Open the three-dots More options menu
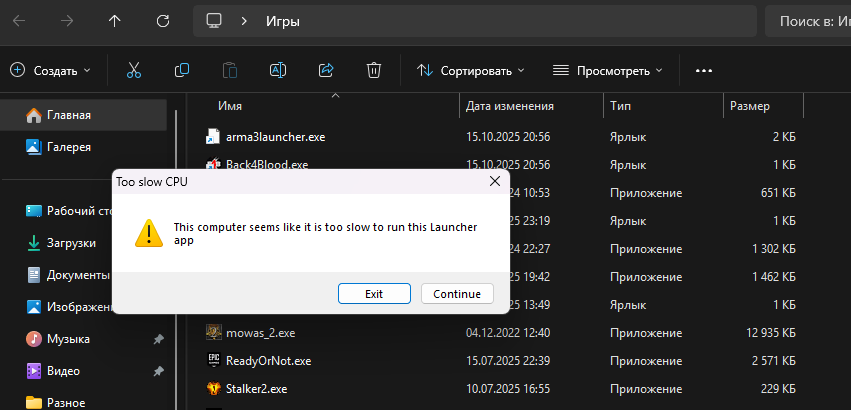The image size is (851, 410). pyautogui.click(x=703, y=71)
